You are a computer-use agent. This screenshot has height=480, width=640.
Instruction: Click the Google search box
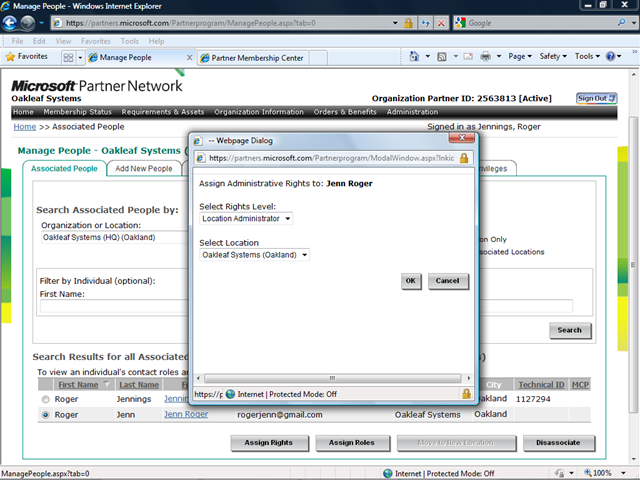(x=540, y=23)
